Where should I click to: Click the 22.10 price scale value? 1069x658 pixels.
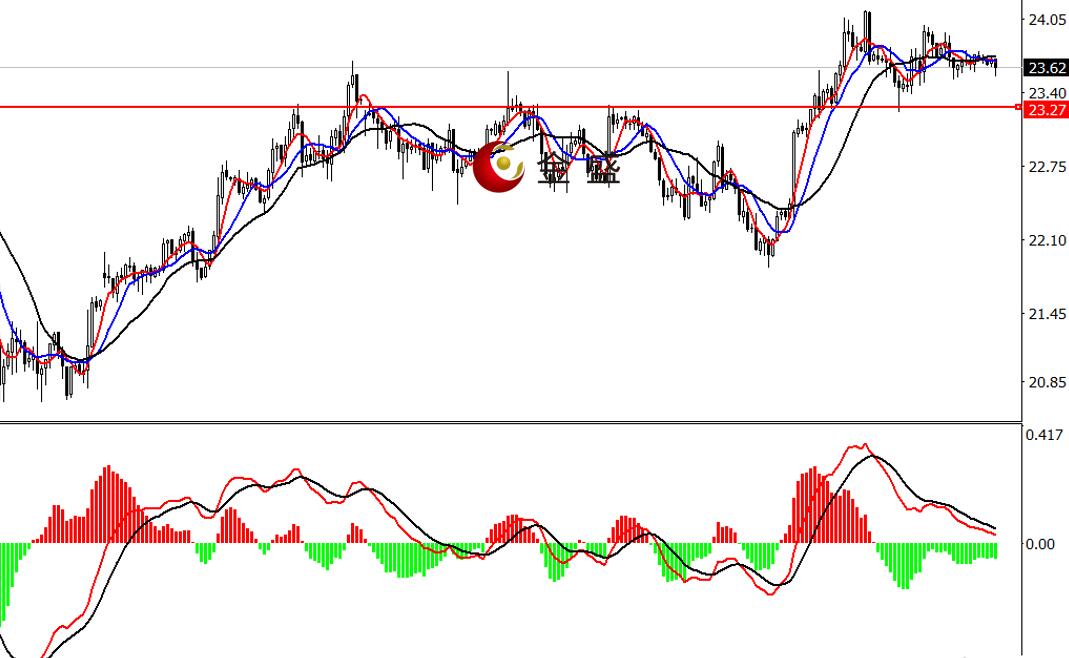coord(1046,241)
